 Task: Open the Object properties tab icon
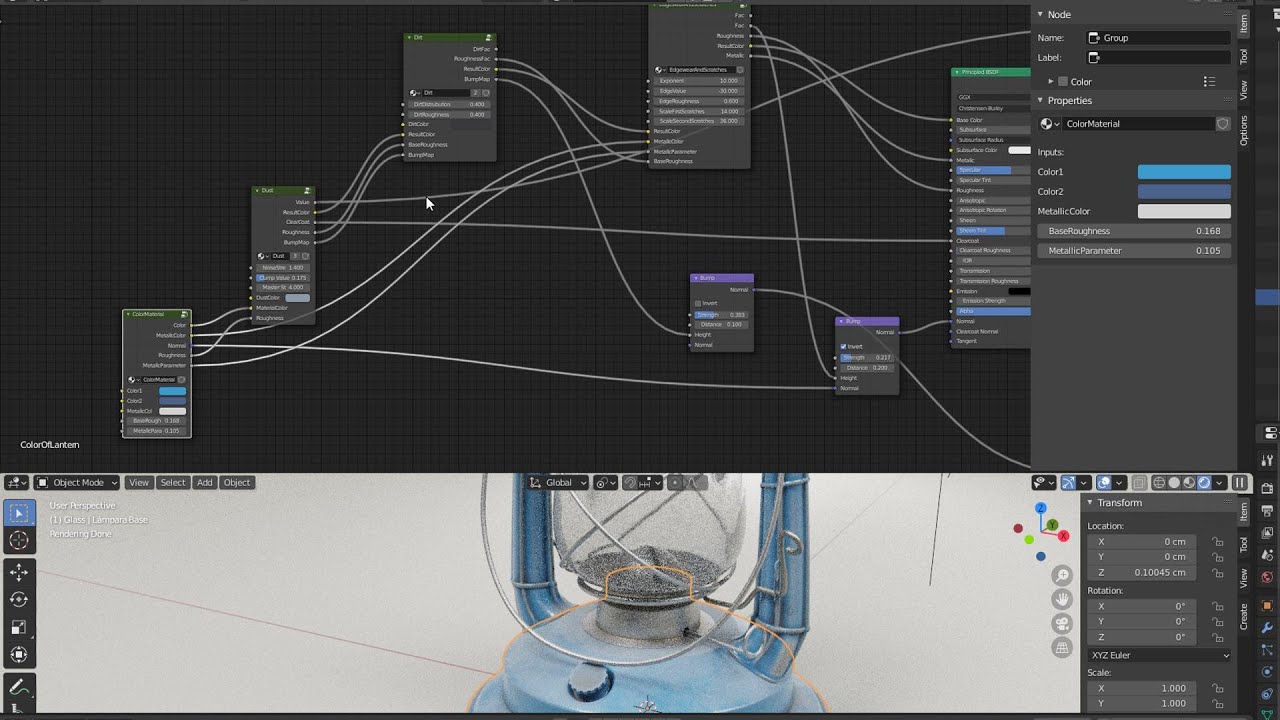(x=1267, y=605)
